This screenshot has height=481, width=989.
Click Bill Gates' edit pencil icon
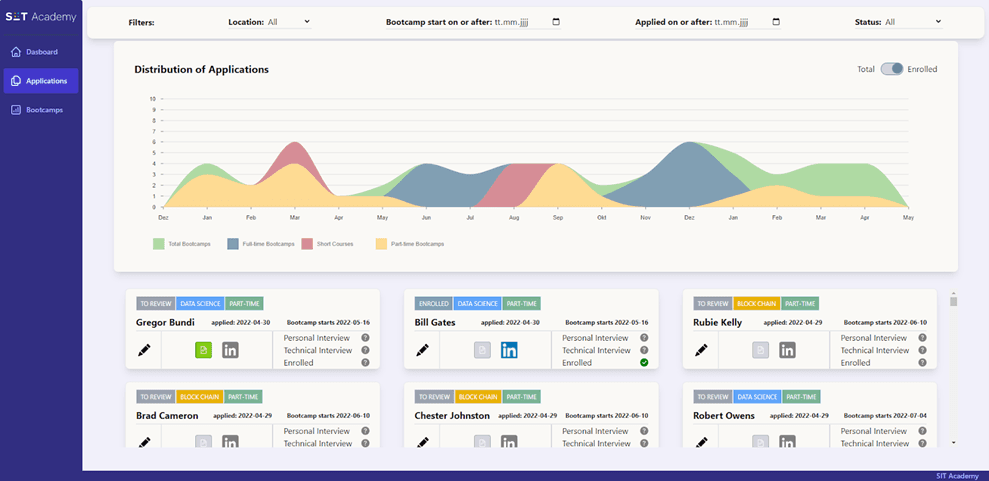pos(422,350)
